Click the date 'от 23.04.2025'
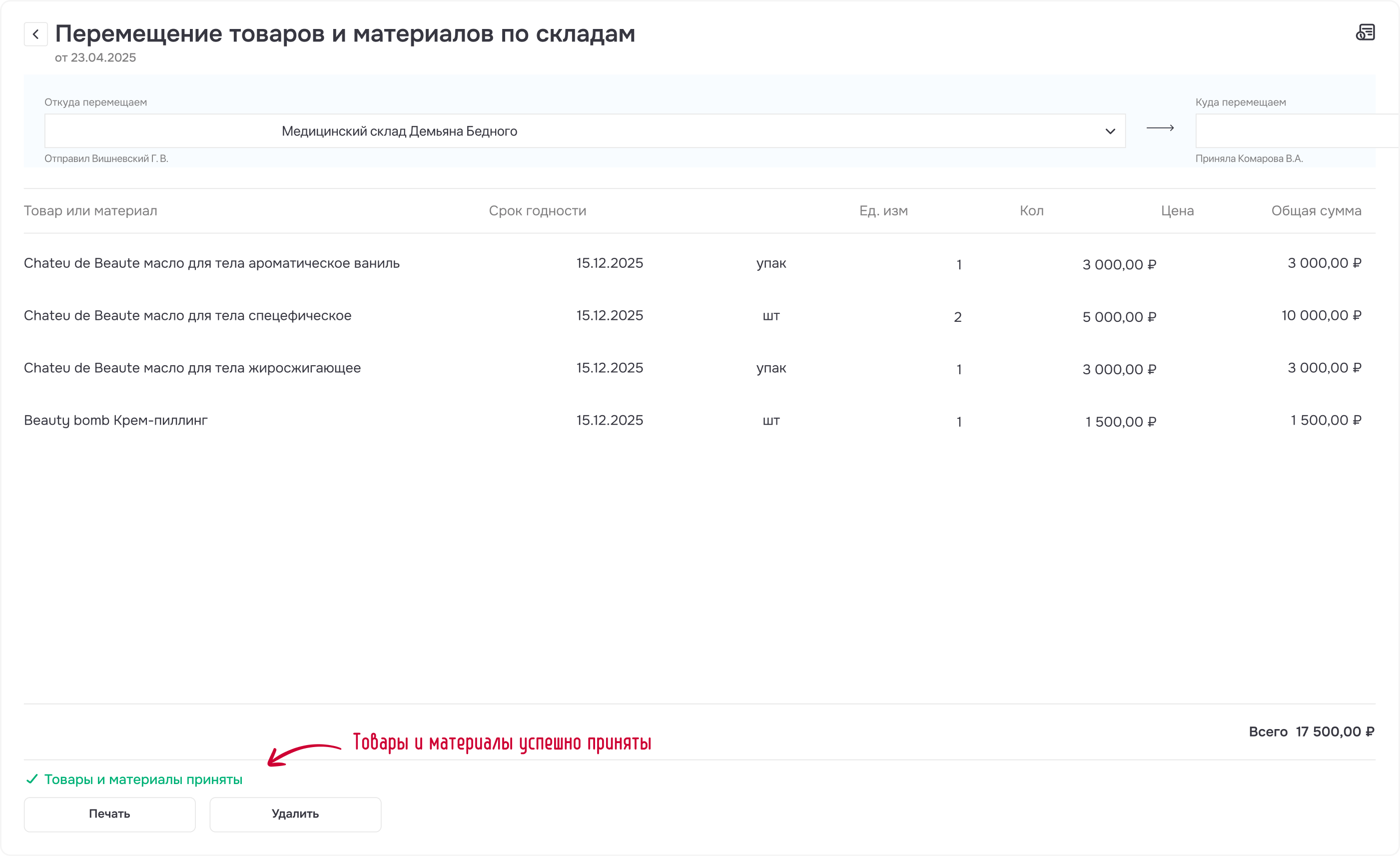1400x856 pixels. click(95, 57)
